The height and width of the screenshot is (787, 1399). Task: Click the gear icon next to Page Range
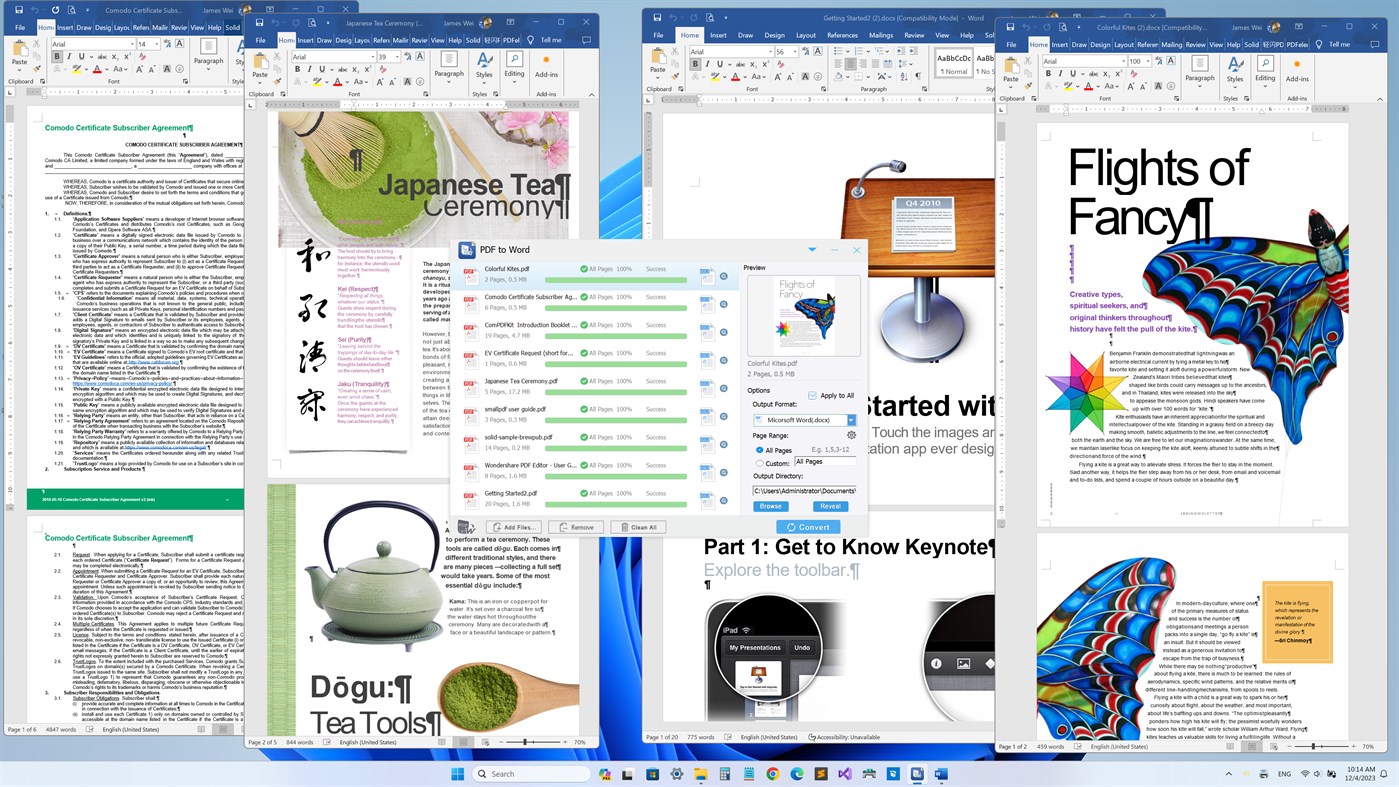(851, 435)
